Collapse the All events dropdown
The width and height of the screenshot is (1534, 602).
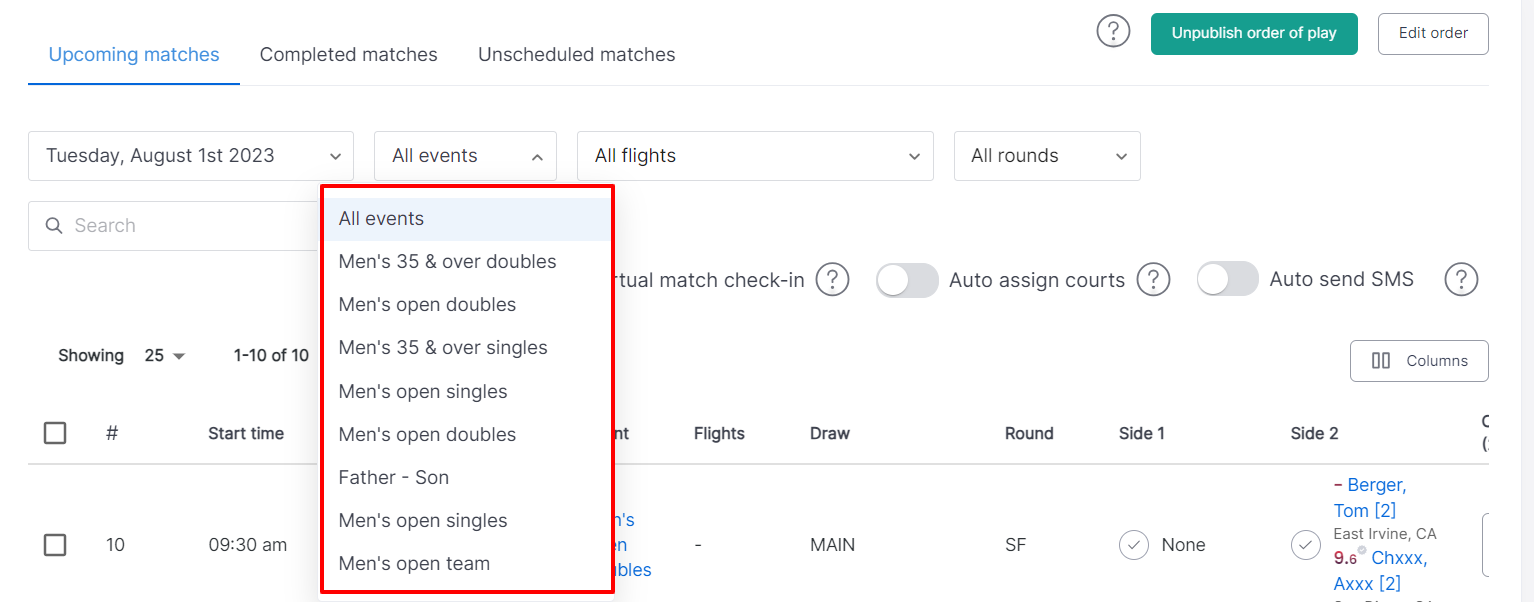click(x=465, y=156)
